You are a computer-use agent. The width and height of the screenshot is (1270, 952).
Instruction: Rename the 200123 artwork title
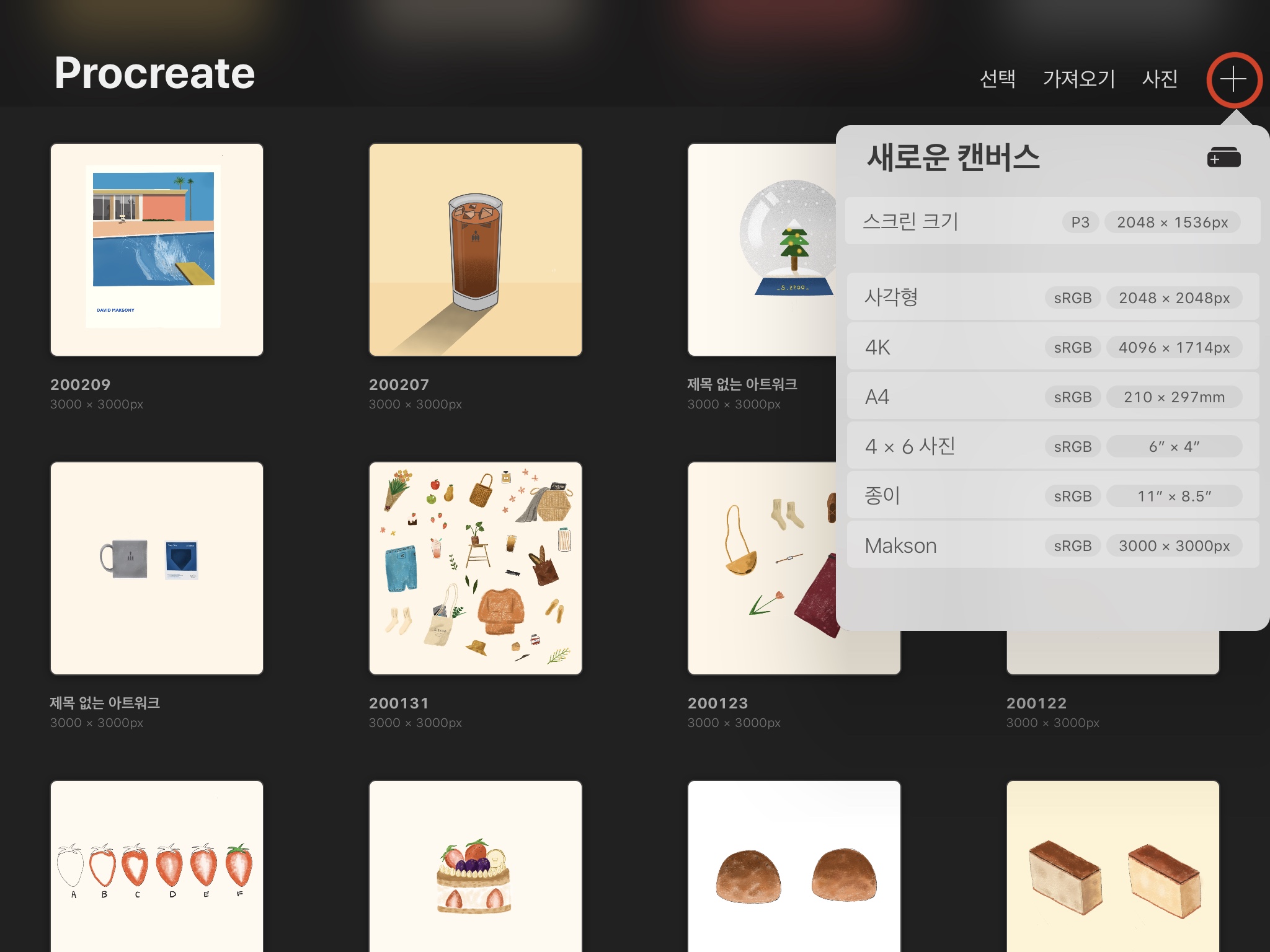pyautogui.click(x=717, y=703)
